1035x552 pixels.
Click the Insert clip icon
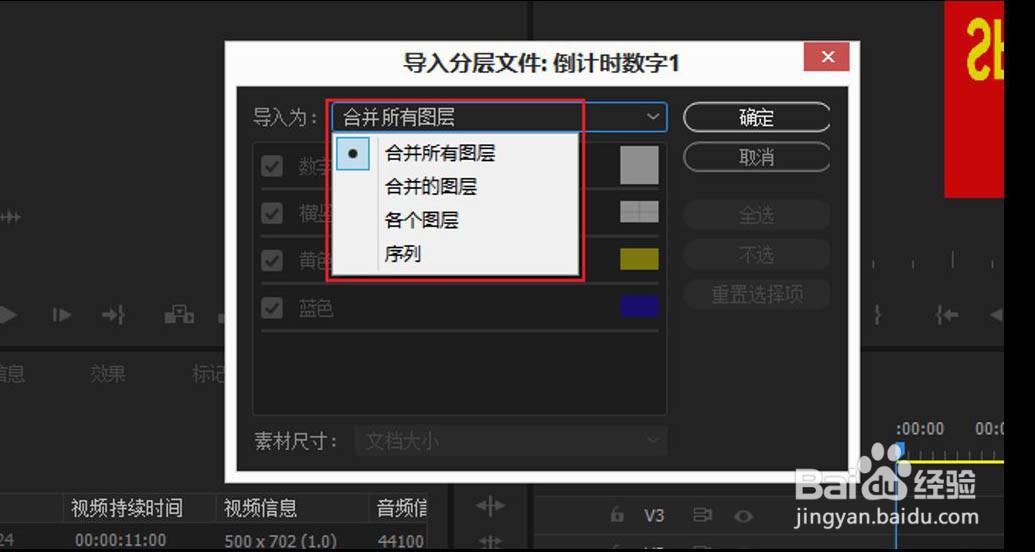click(179, 315)
